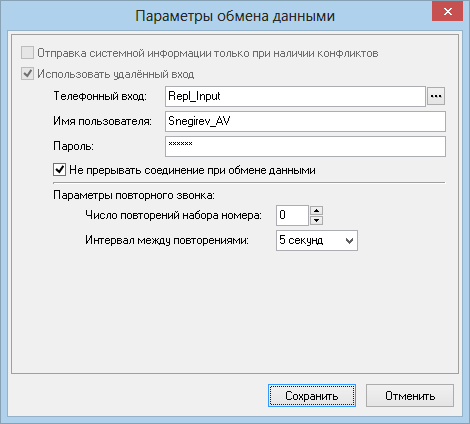Focus the Телефонный вход field containing Repl_Input
This screenshot has width=470, height=424.
(x=295, y=96)
